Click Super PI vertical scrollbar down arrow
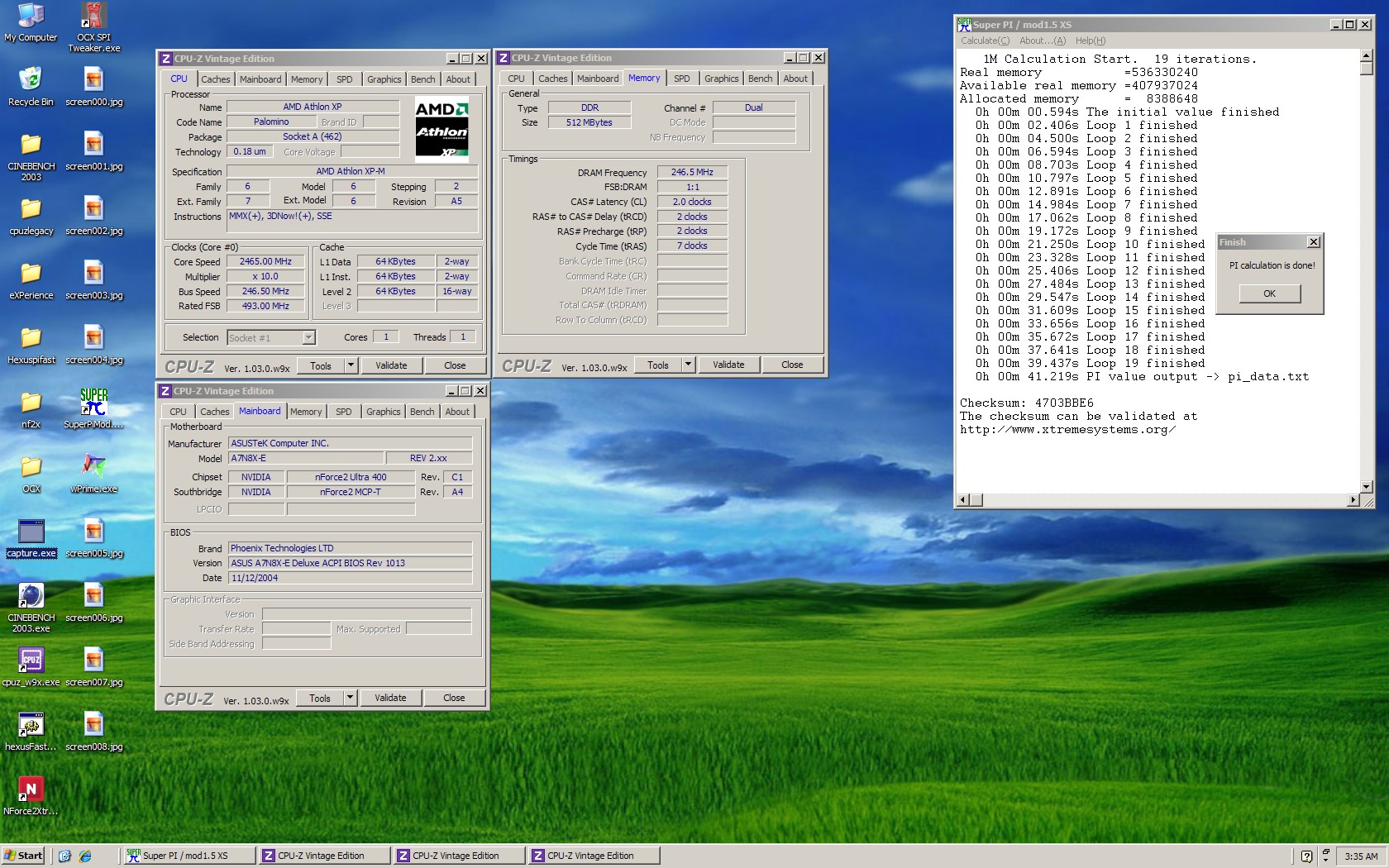This screenshot has width=1389, height=868. 1367,486
